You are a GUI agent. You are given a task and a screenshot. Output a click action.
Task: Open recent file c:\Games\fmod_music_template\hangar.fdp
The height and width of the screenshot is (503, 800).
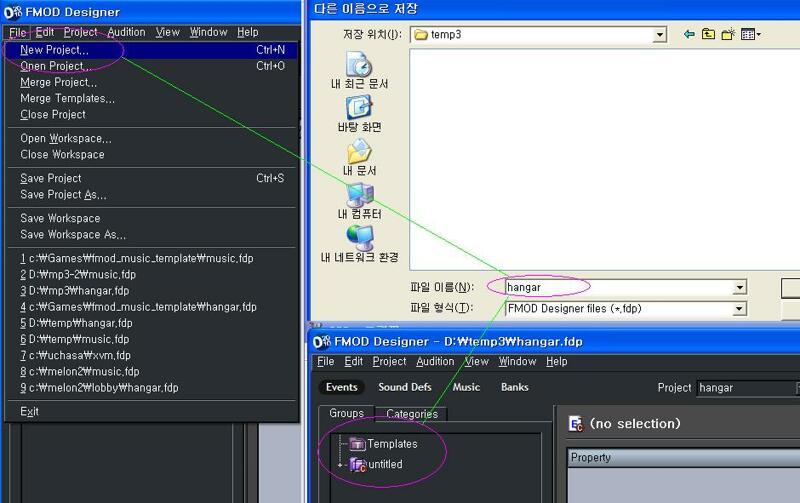click(152, 307)
